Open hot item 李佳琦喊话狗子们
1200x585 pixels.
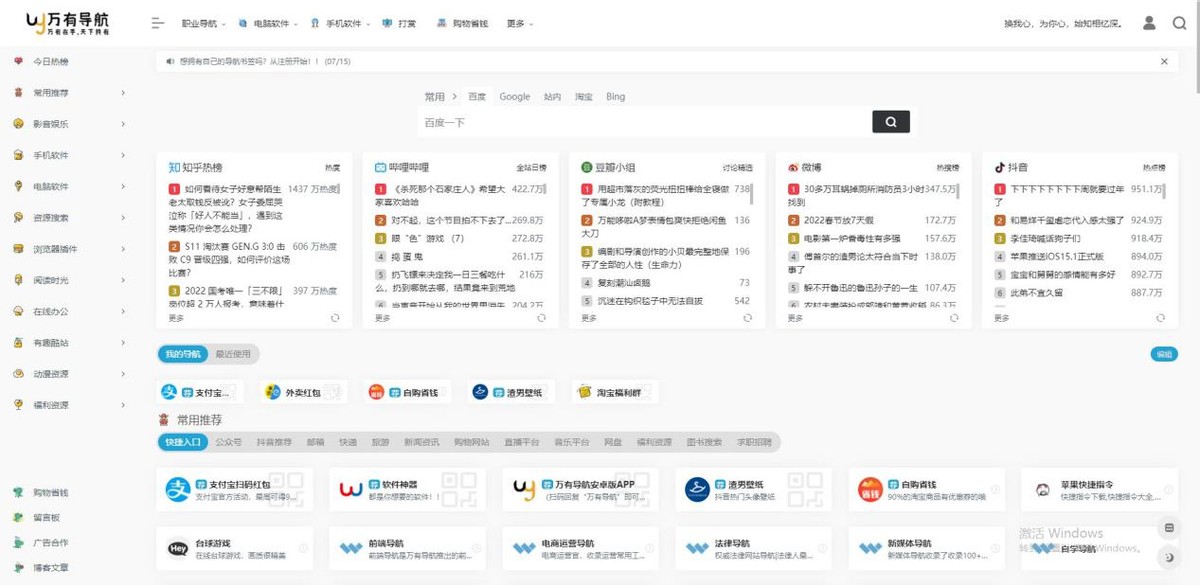1045,239
